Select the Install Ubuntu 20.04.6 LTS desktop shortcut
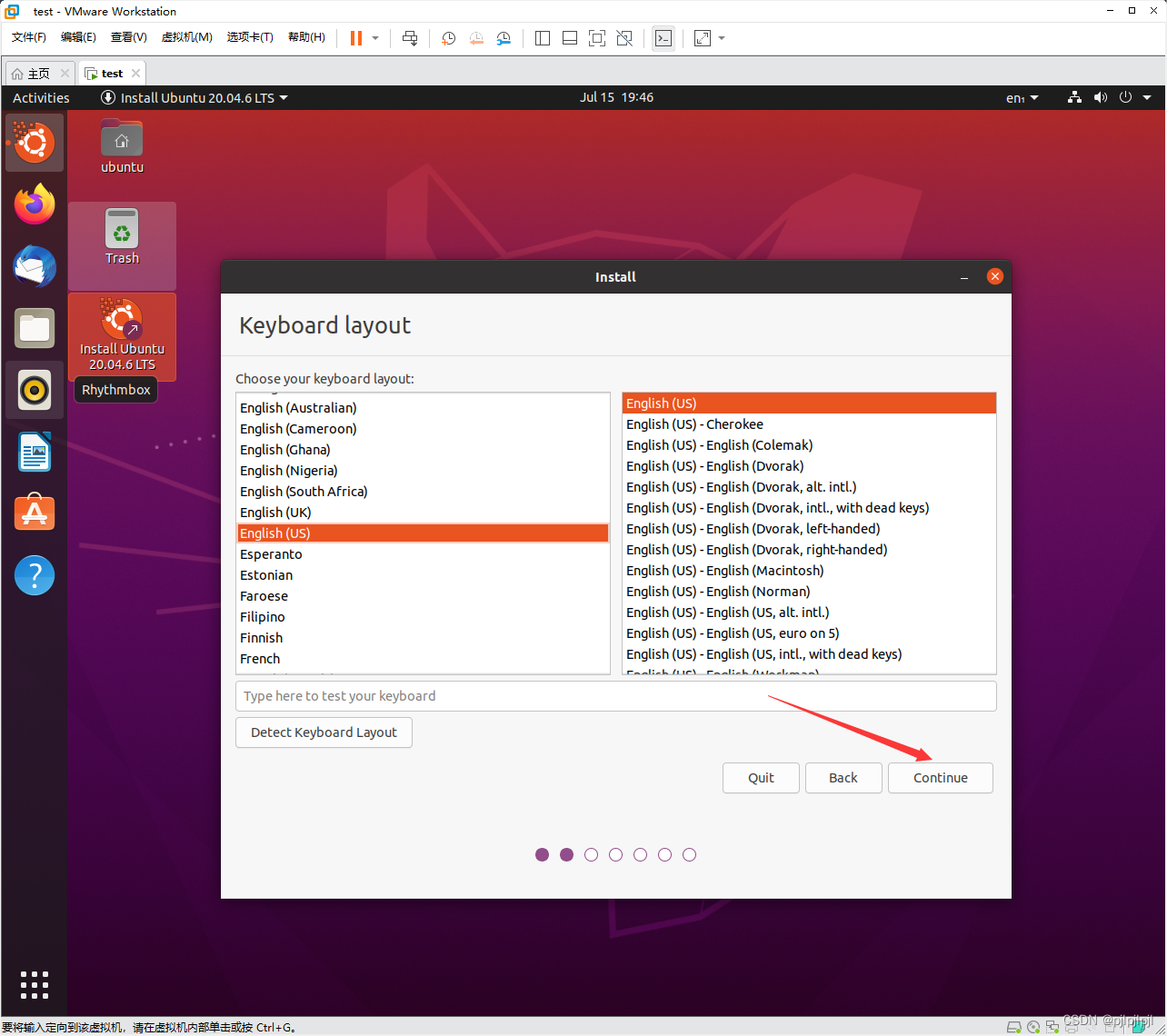 (122, 335)
